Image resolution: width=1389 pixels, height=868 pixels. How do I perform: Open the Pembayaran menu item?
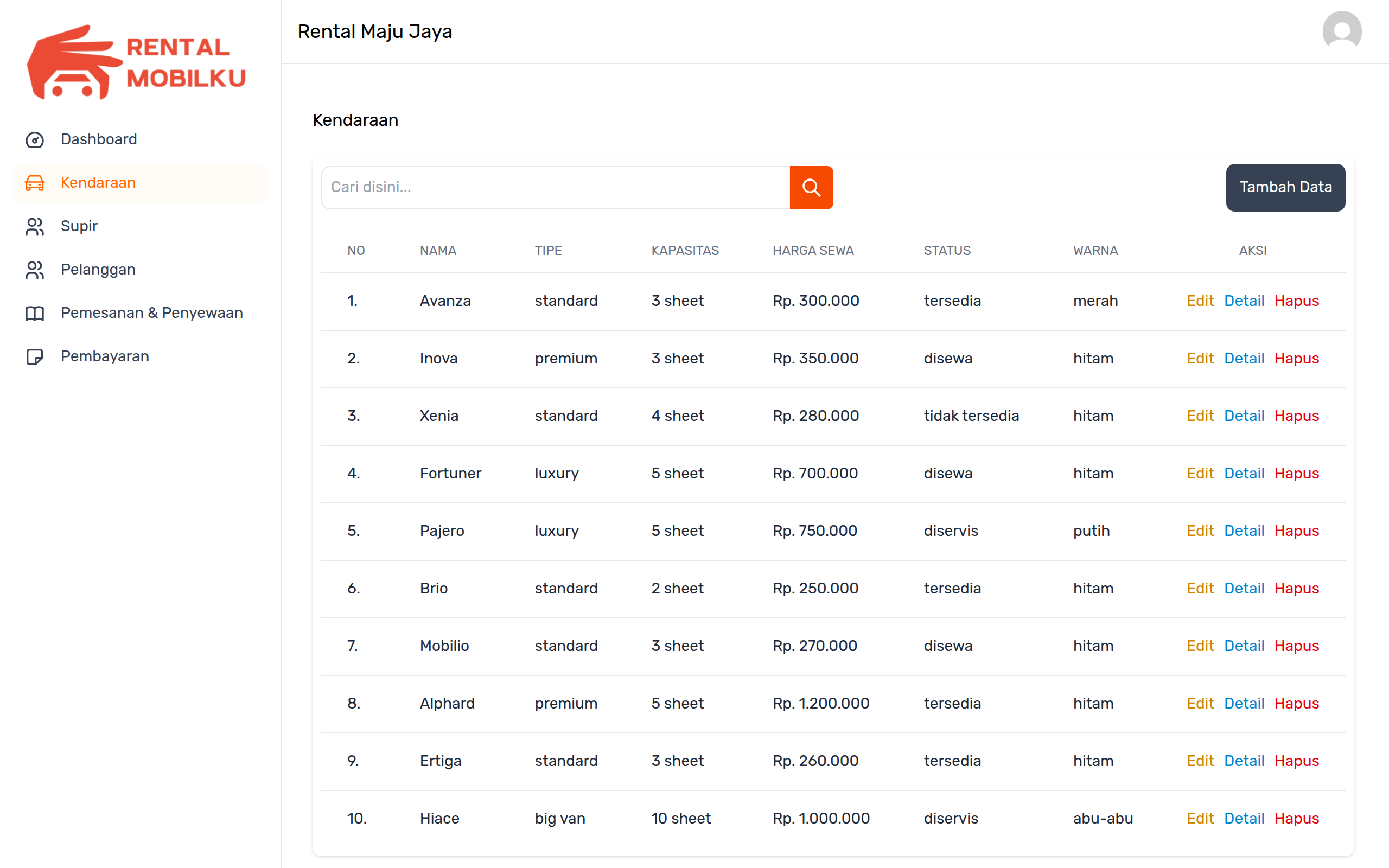105,356
